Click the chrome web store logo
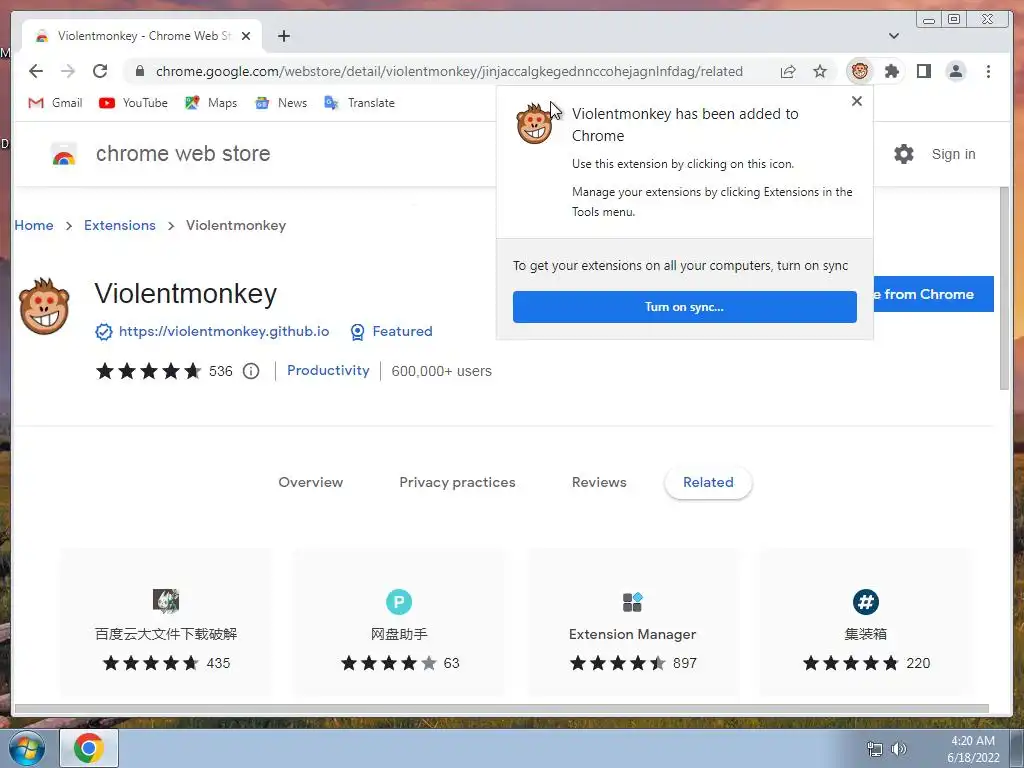Screen dimensions: 1024x768 (x=64, y=154)
